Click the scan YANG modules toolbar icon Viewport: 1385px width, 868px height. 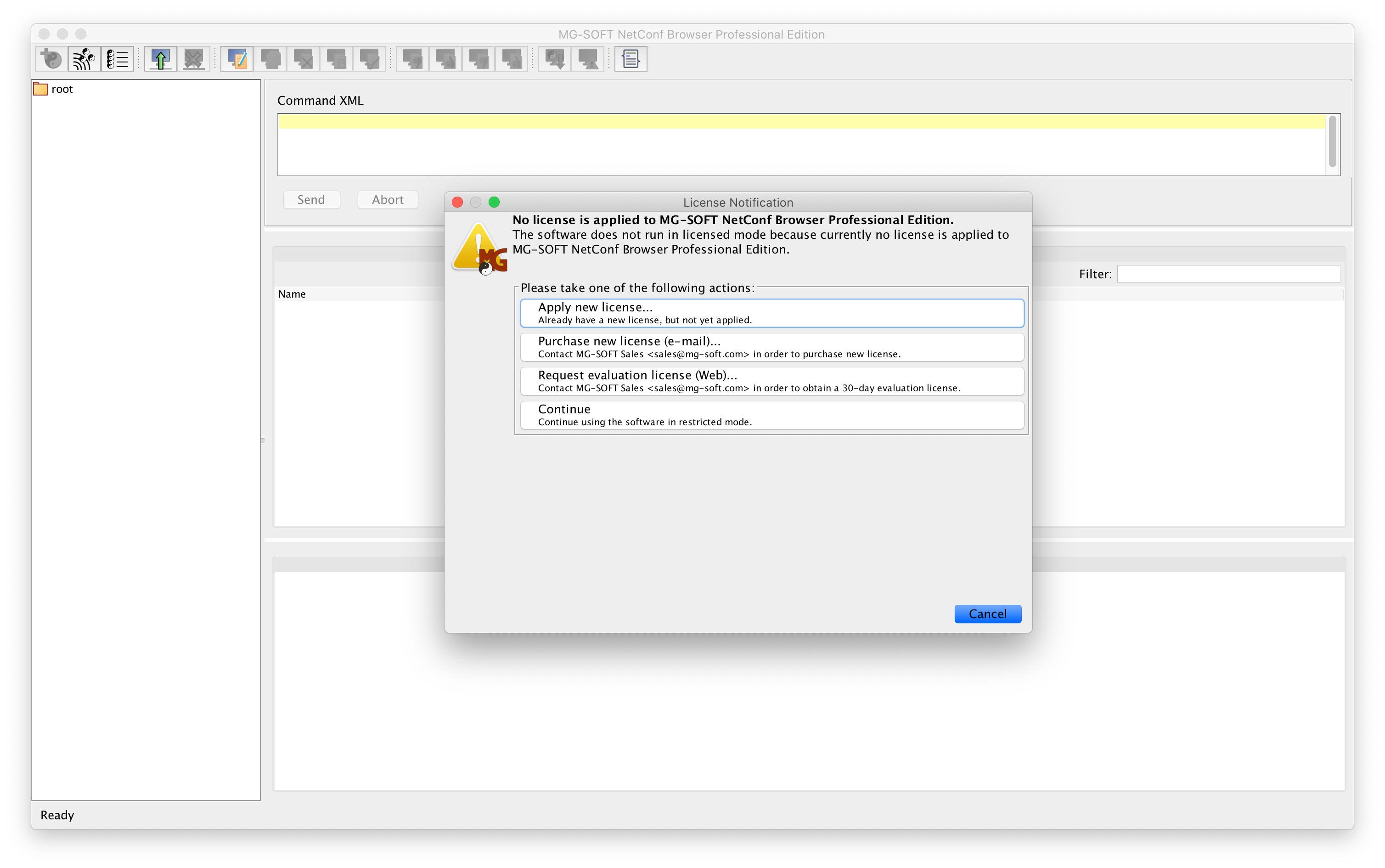tap(84, 59)
